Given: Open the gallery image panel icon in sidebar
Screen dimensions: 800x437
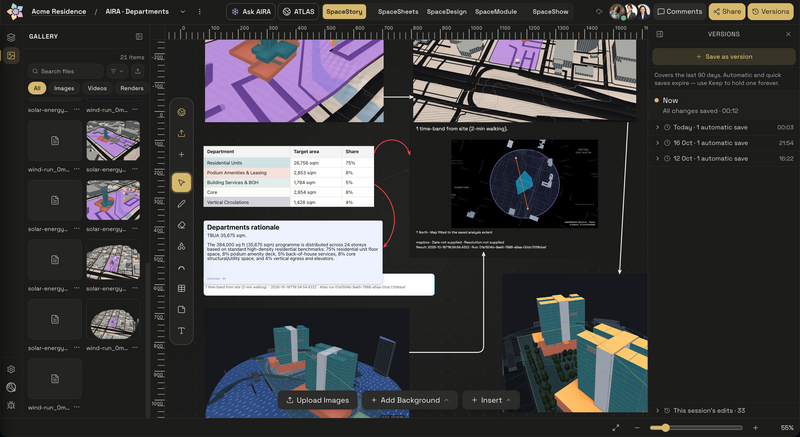Looking at the screenshot, I should coord(11,56).
